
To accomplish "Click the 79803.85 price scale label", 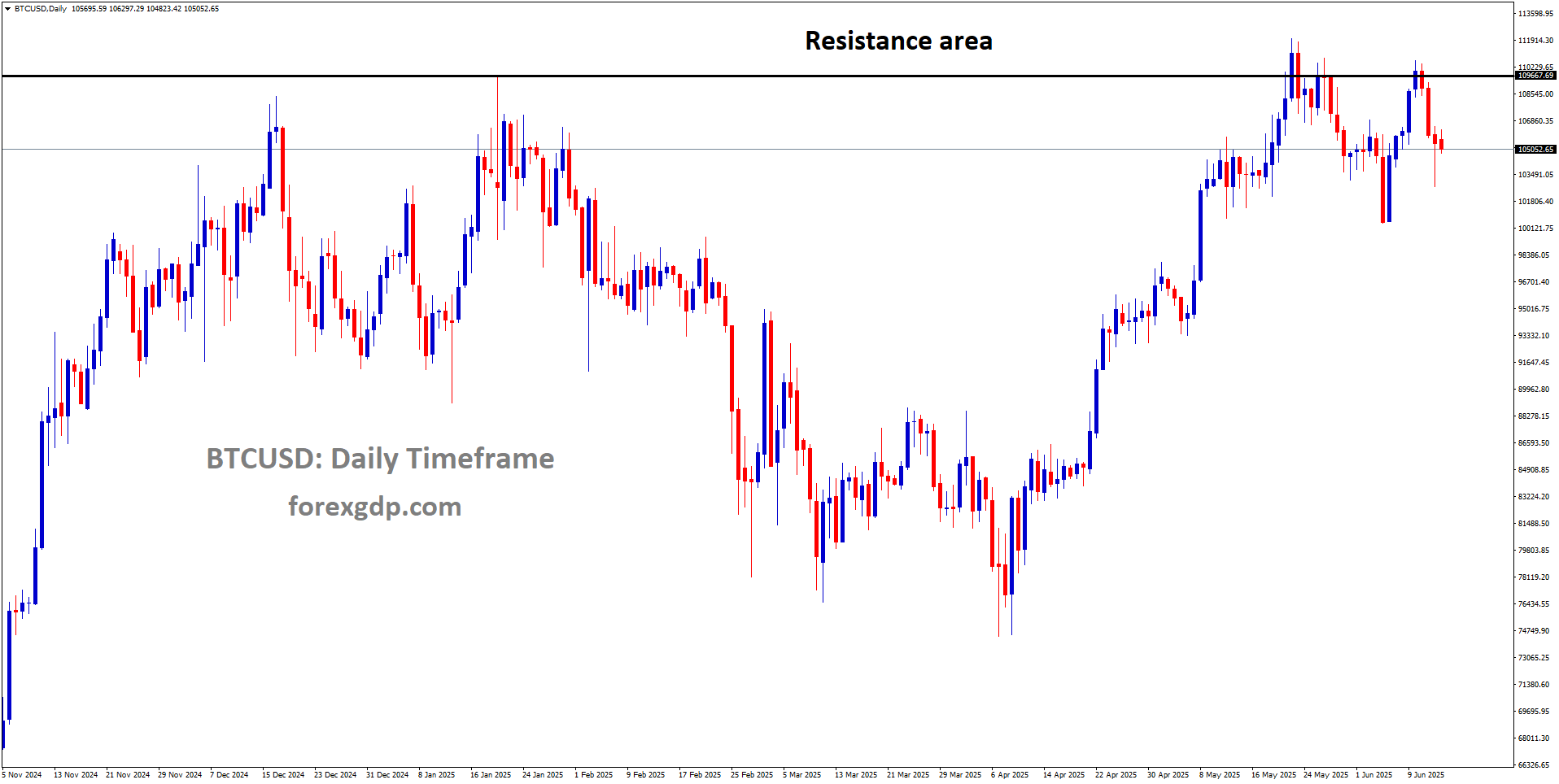I will [1534, 551].
